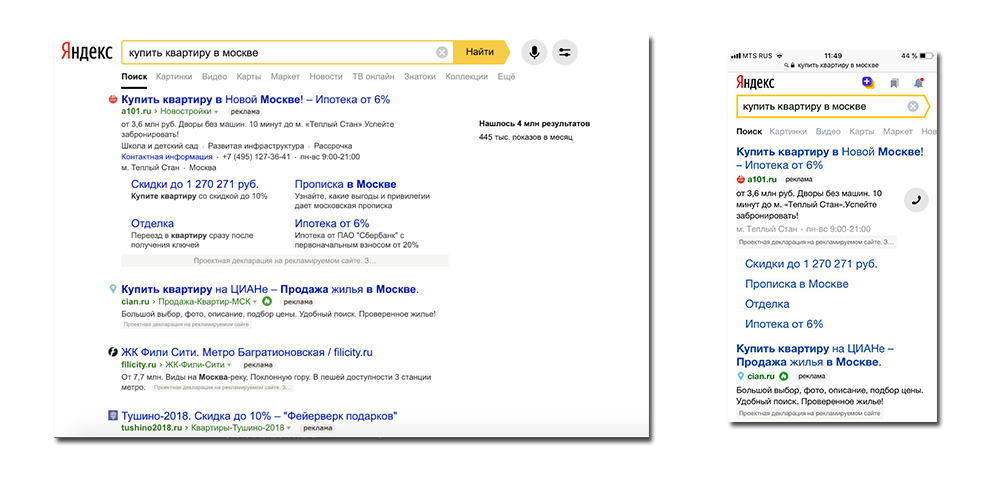
Task: Expand the Квартиры-Тушино-2018 dropdown arrow
Action: coord(288,428)
